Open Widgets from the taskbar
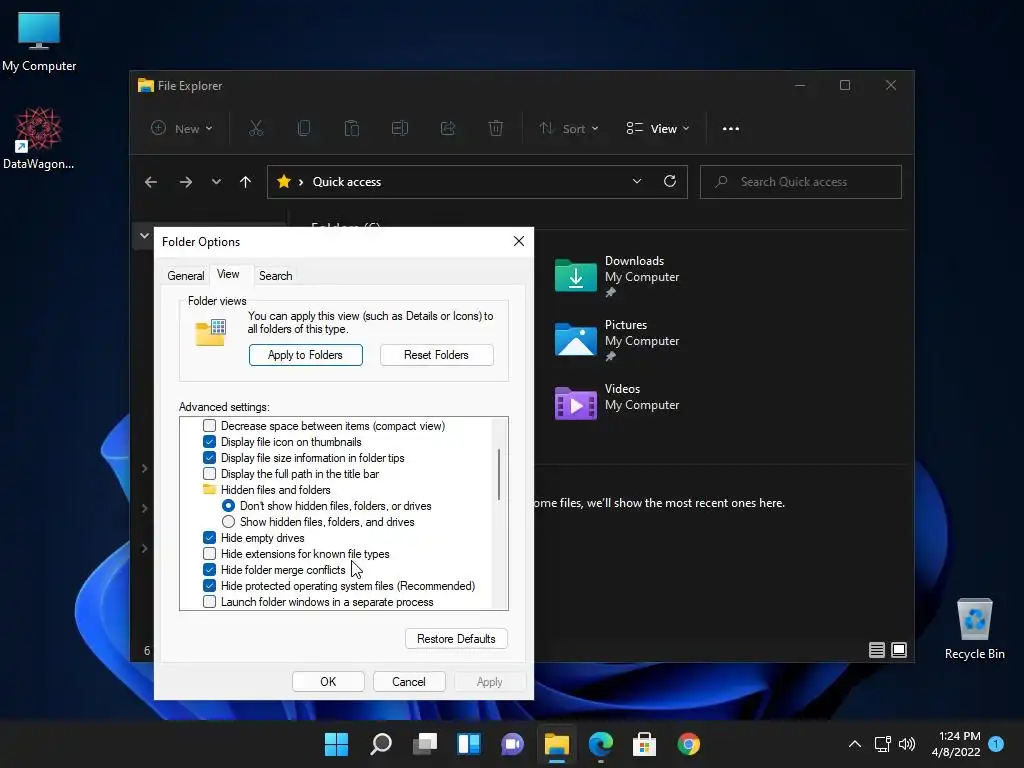 (x=469, y=744)
